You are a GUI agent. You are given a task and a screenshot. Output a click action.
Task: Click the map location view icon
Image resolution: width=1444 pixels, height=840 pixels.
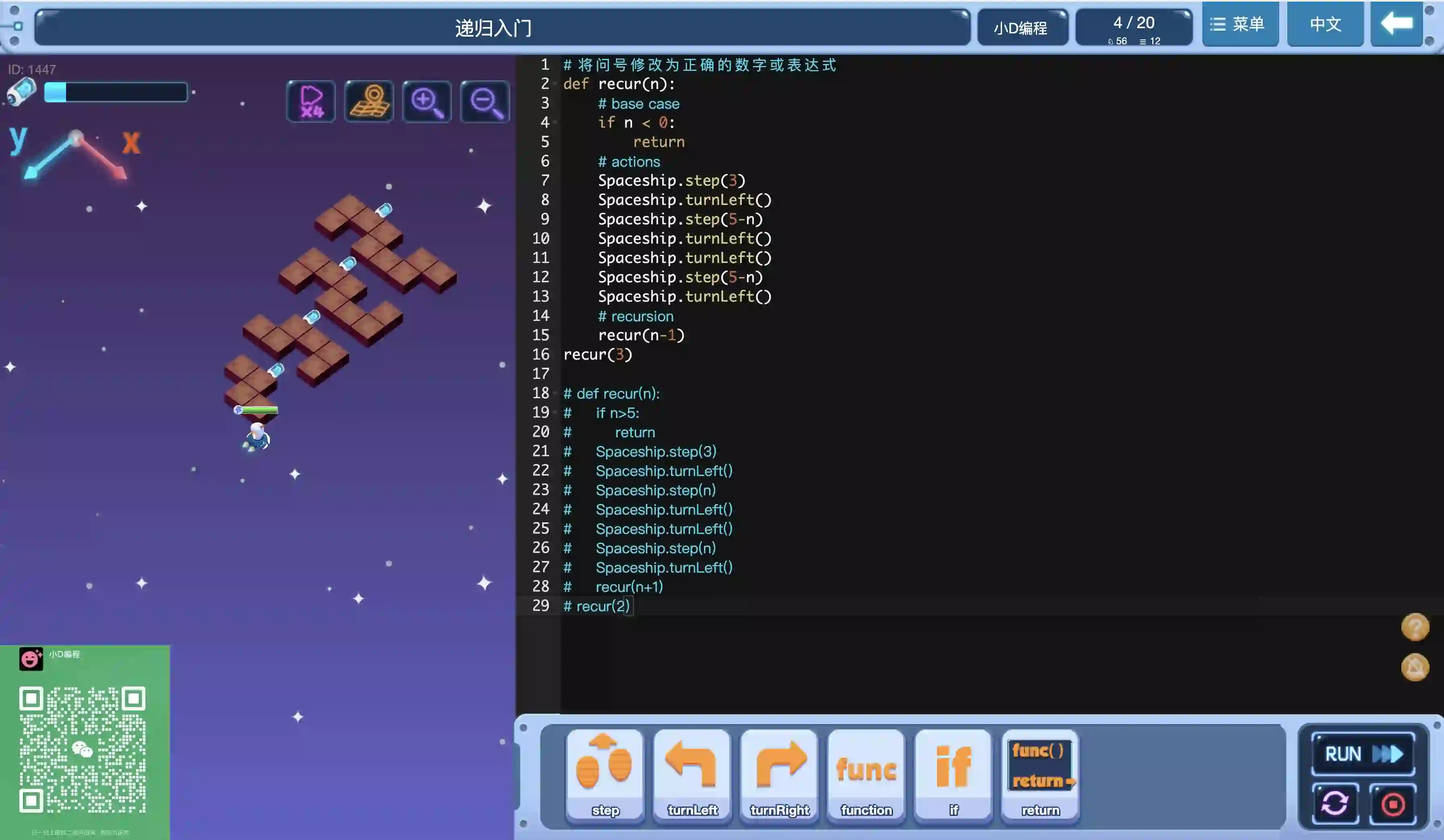pos(369,101)
